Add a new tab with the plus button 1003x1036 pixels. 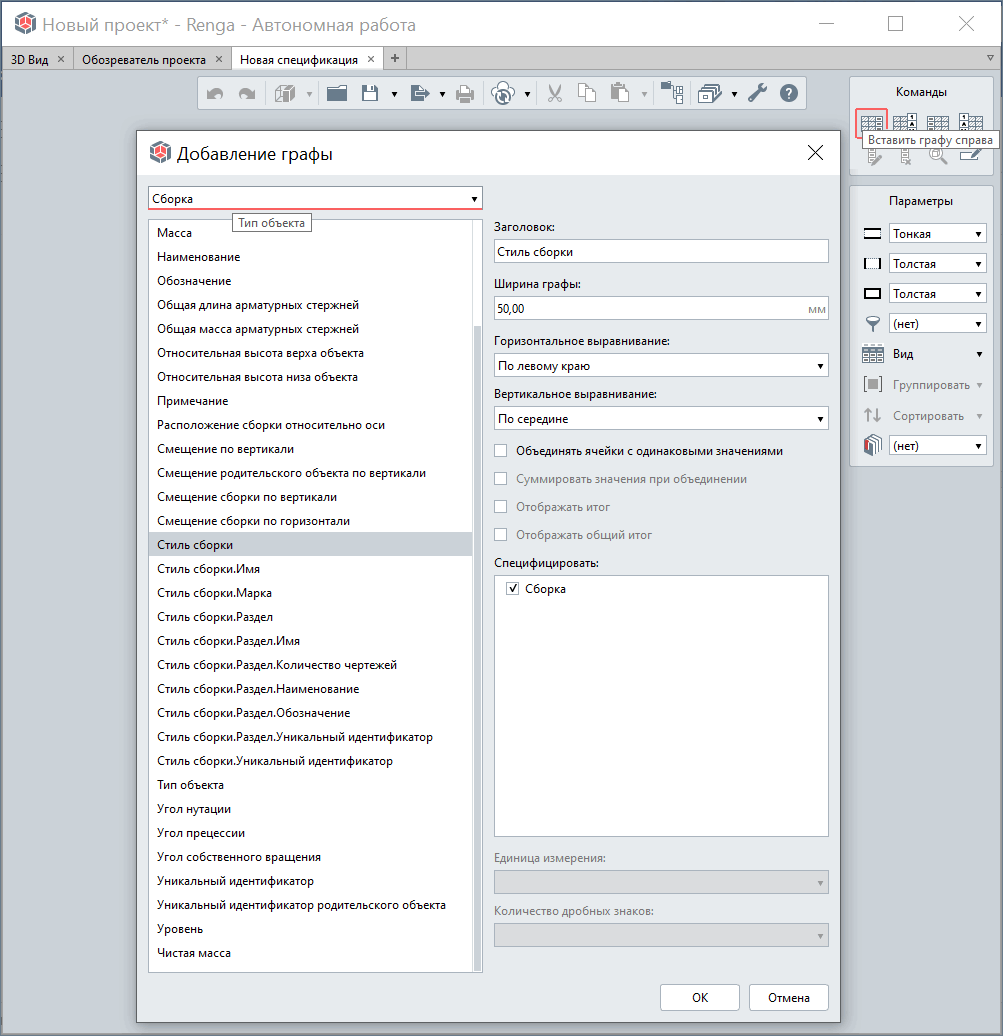(394, 58)
